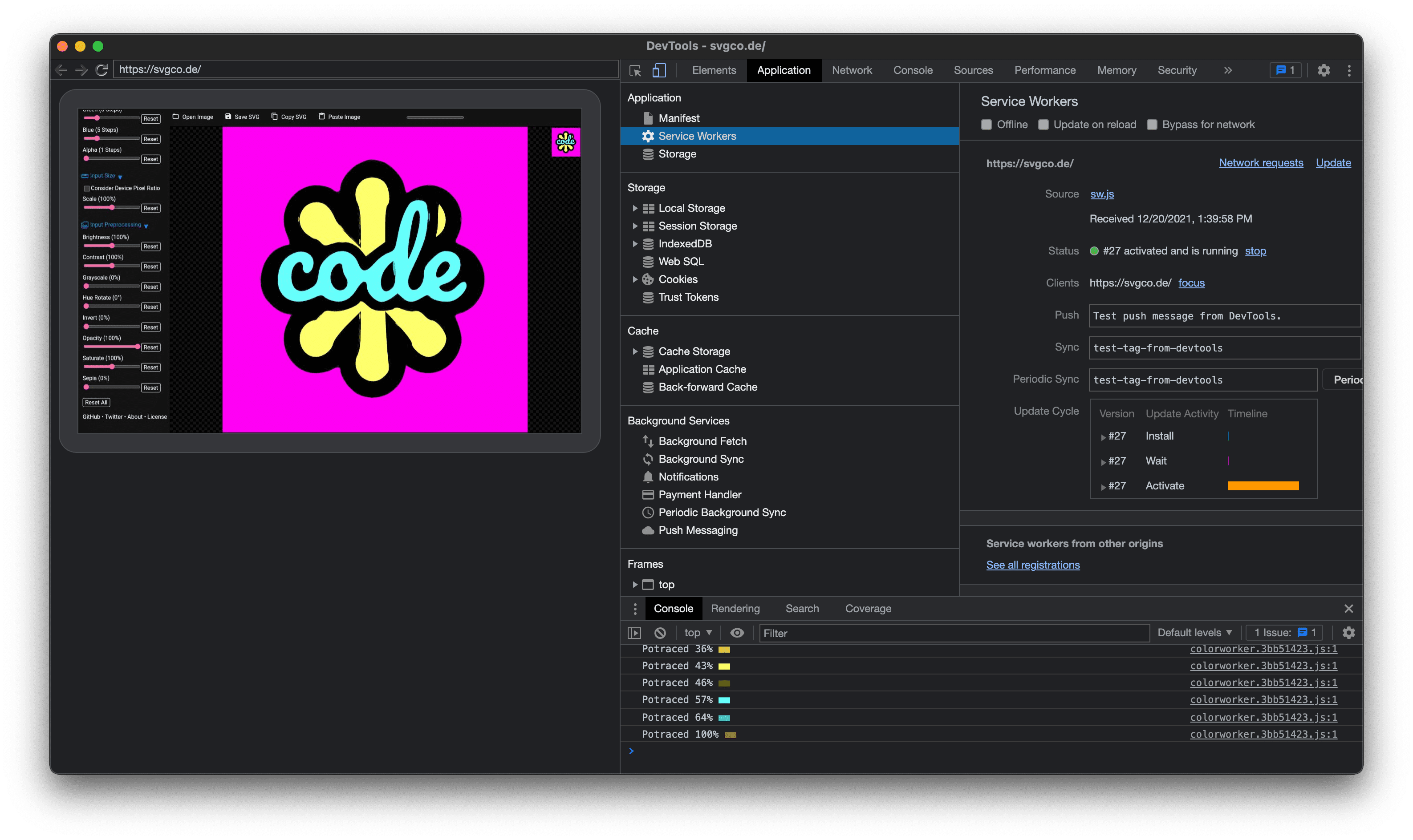Screen dimensions: 1413x840
Task: Click the stop link next to service worker status
Action: (1255, 250)
